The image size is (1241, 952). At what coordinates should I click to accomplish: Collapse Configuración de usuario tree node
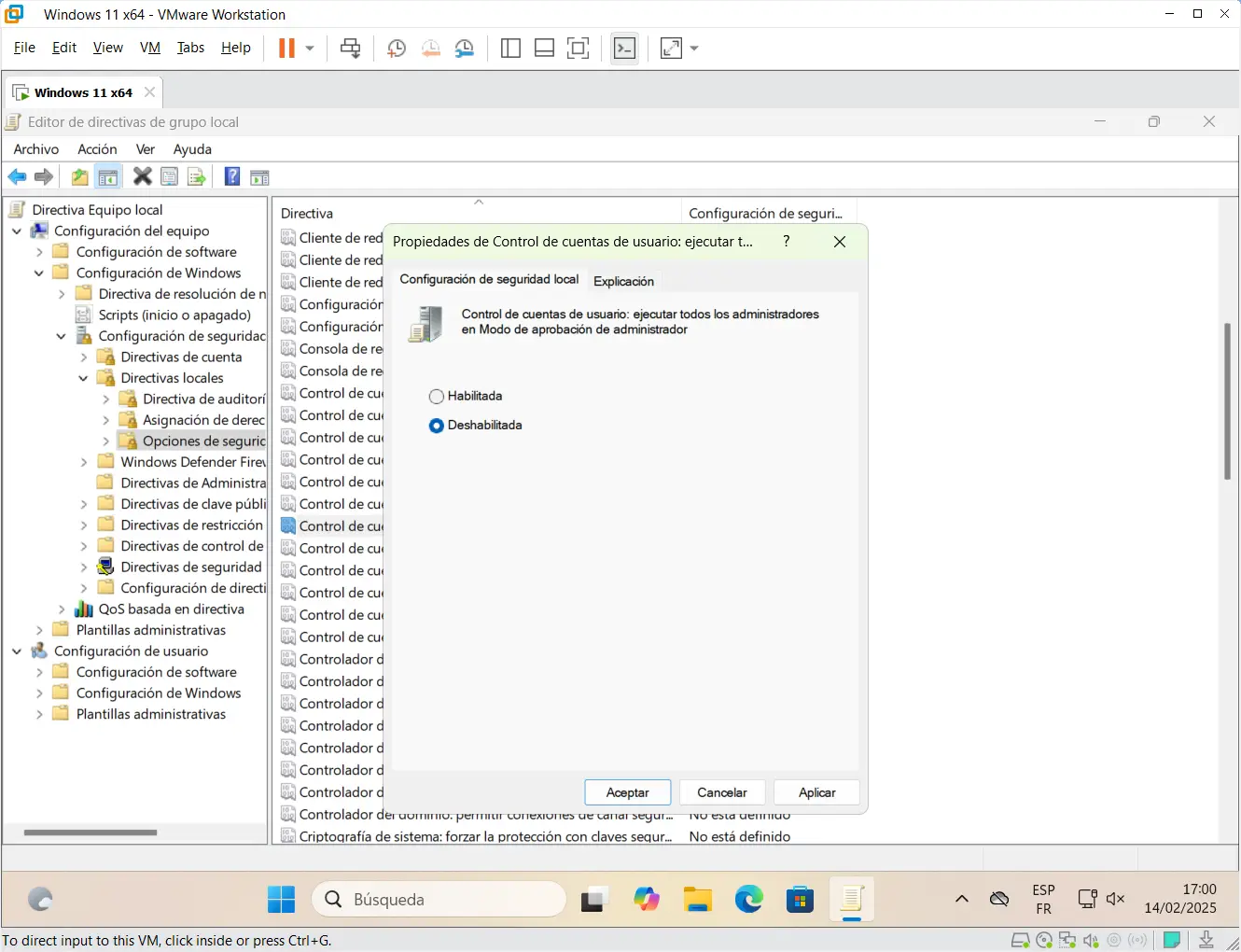(17, 651)
